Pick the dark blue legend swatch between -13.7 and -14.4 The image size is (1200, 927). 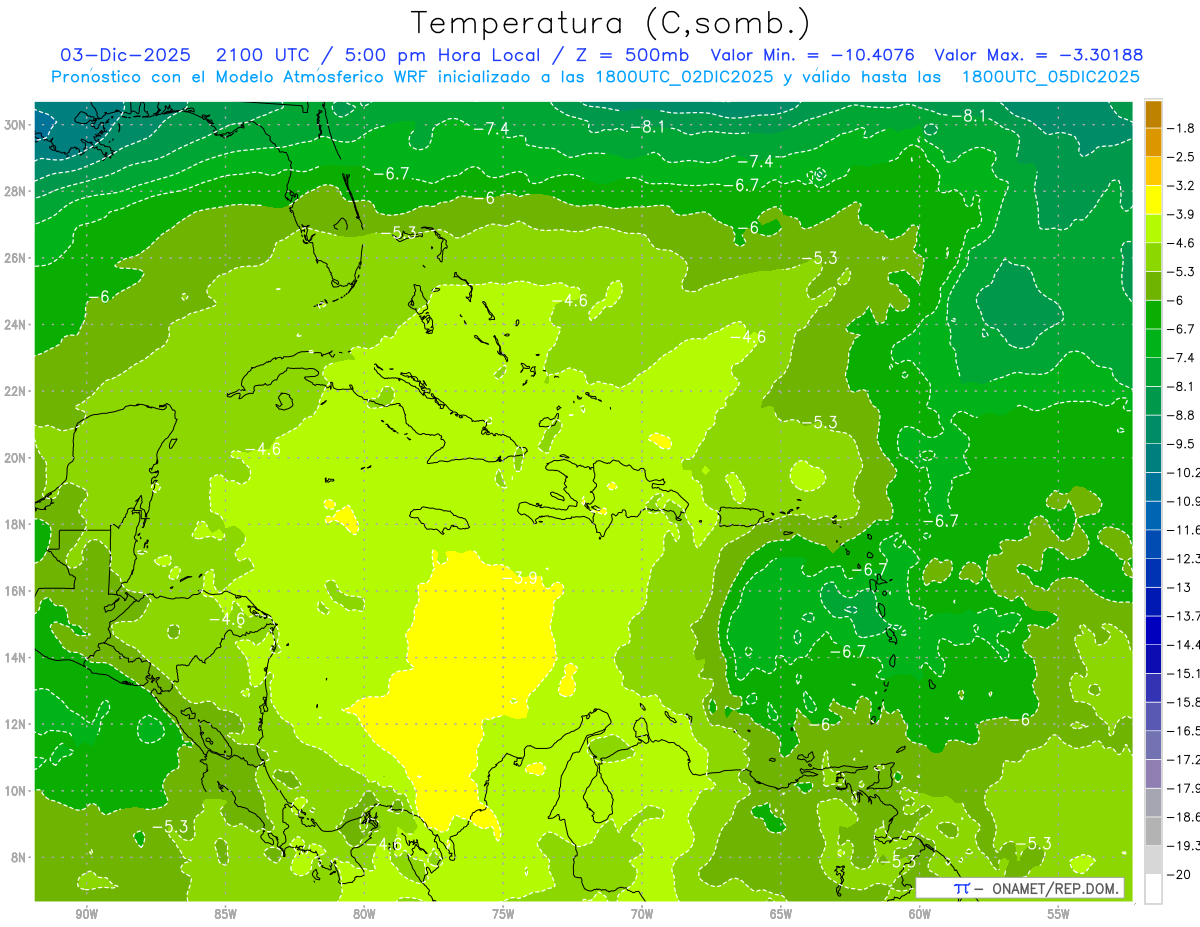(1153, 630)
